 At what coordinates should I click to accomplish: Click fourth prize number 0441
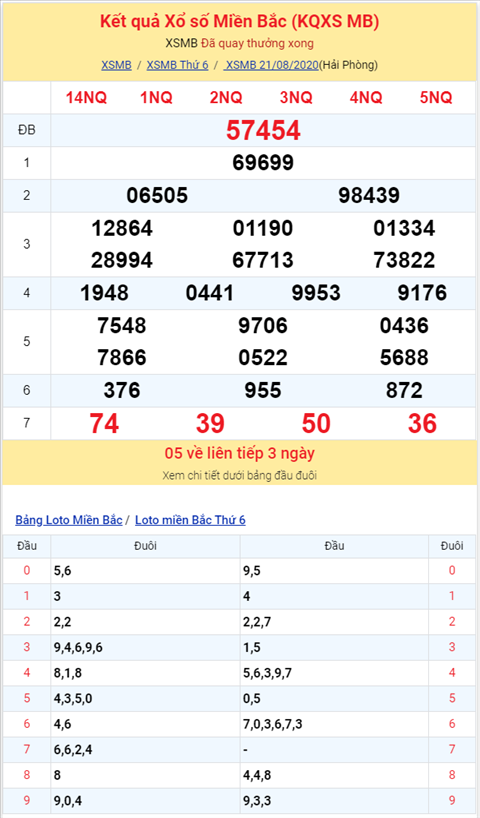(x=210, y=293)
